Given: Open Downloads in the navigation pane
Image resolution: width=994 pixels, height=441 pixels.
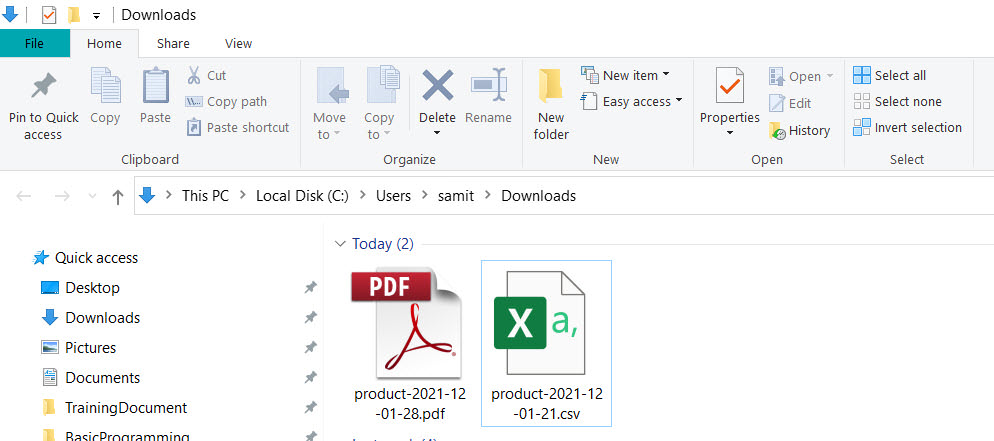Looking at the screenshot, I should (x=91, y=317).
